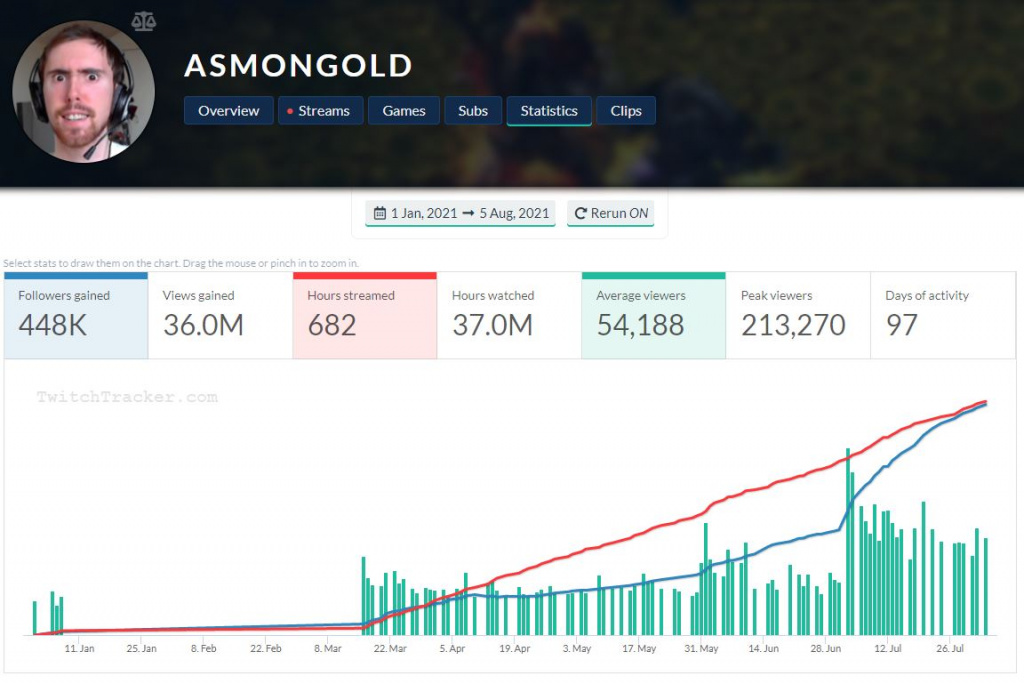Select the Statistics tab
This screenshot has width=1024, height=684.
pyautogui.click(x=549, y=111)
